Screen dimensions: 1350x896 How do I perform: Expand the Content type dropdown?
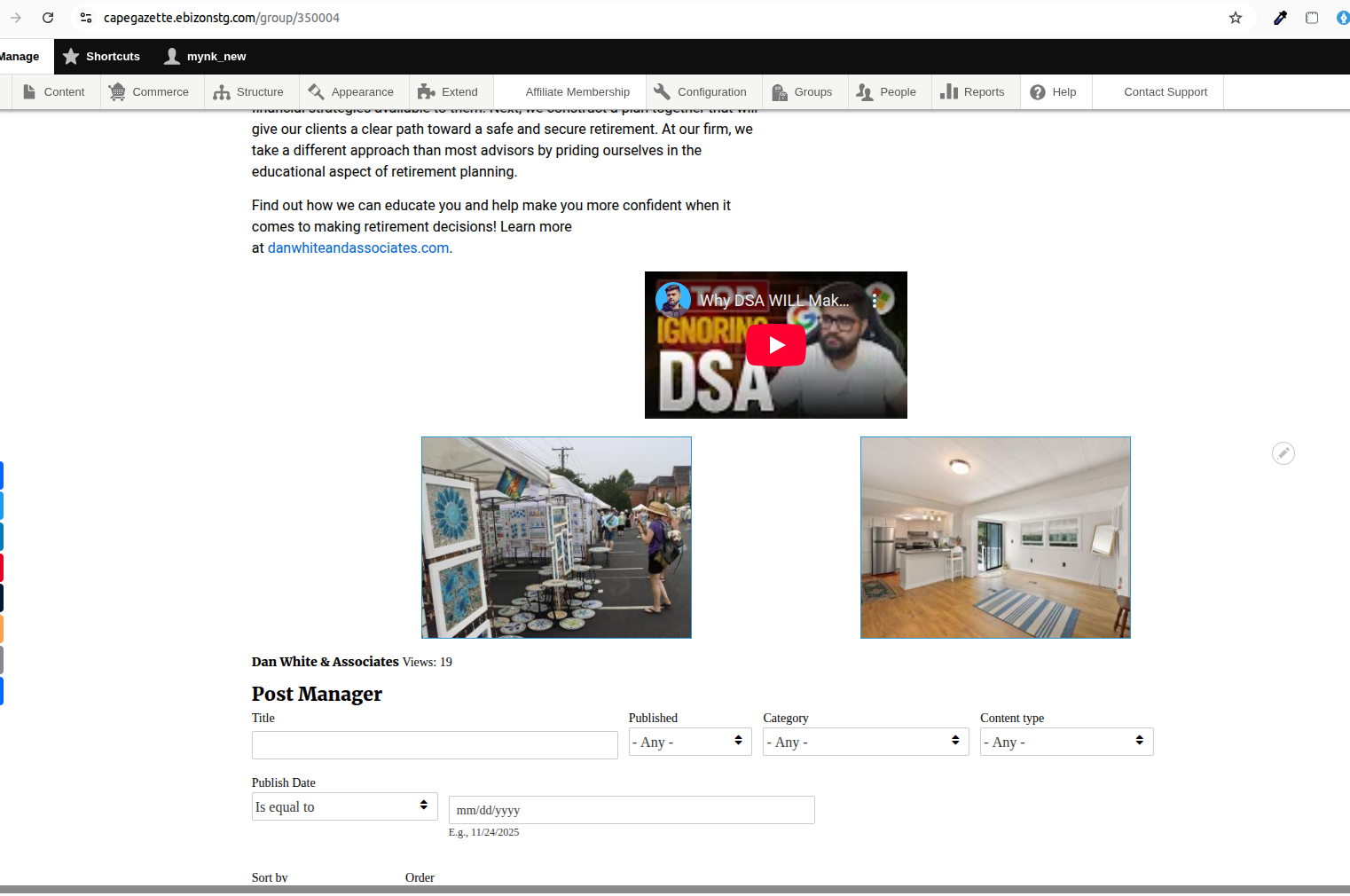tap(1065, 742)
